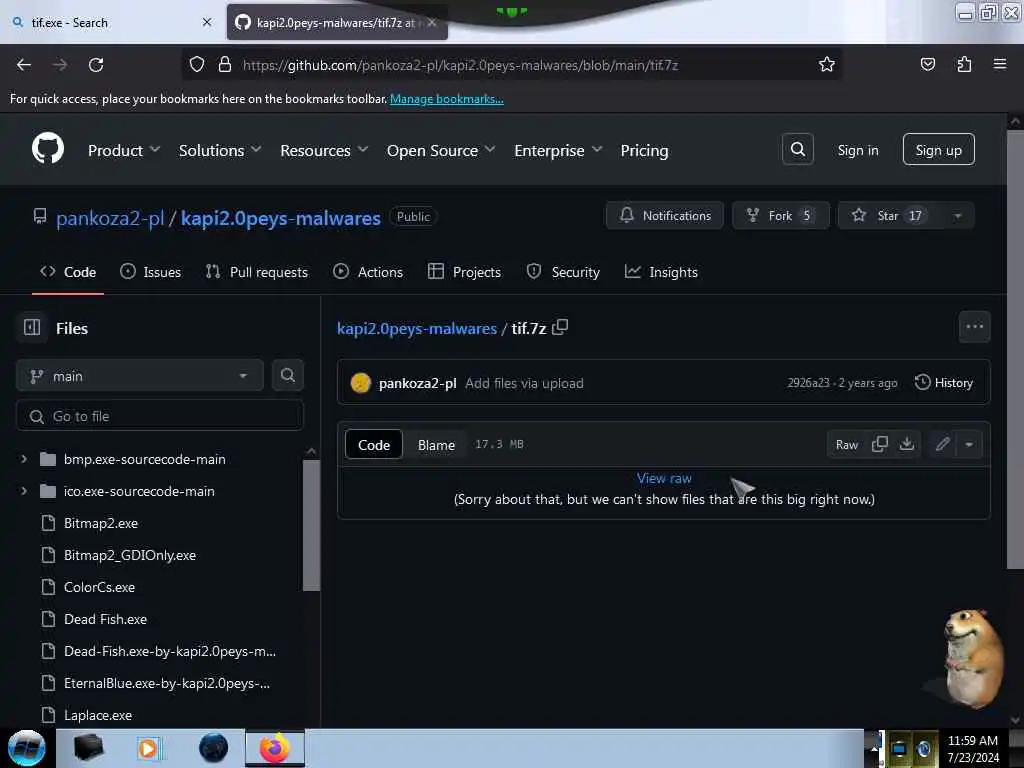The width and height of the screenshot is (1024, 768).
Task: Open the Firefox extensions puzzle icon
Action: click(x=964, y=64)
